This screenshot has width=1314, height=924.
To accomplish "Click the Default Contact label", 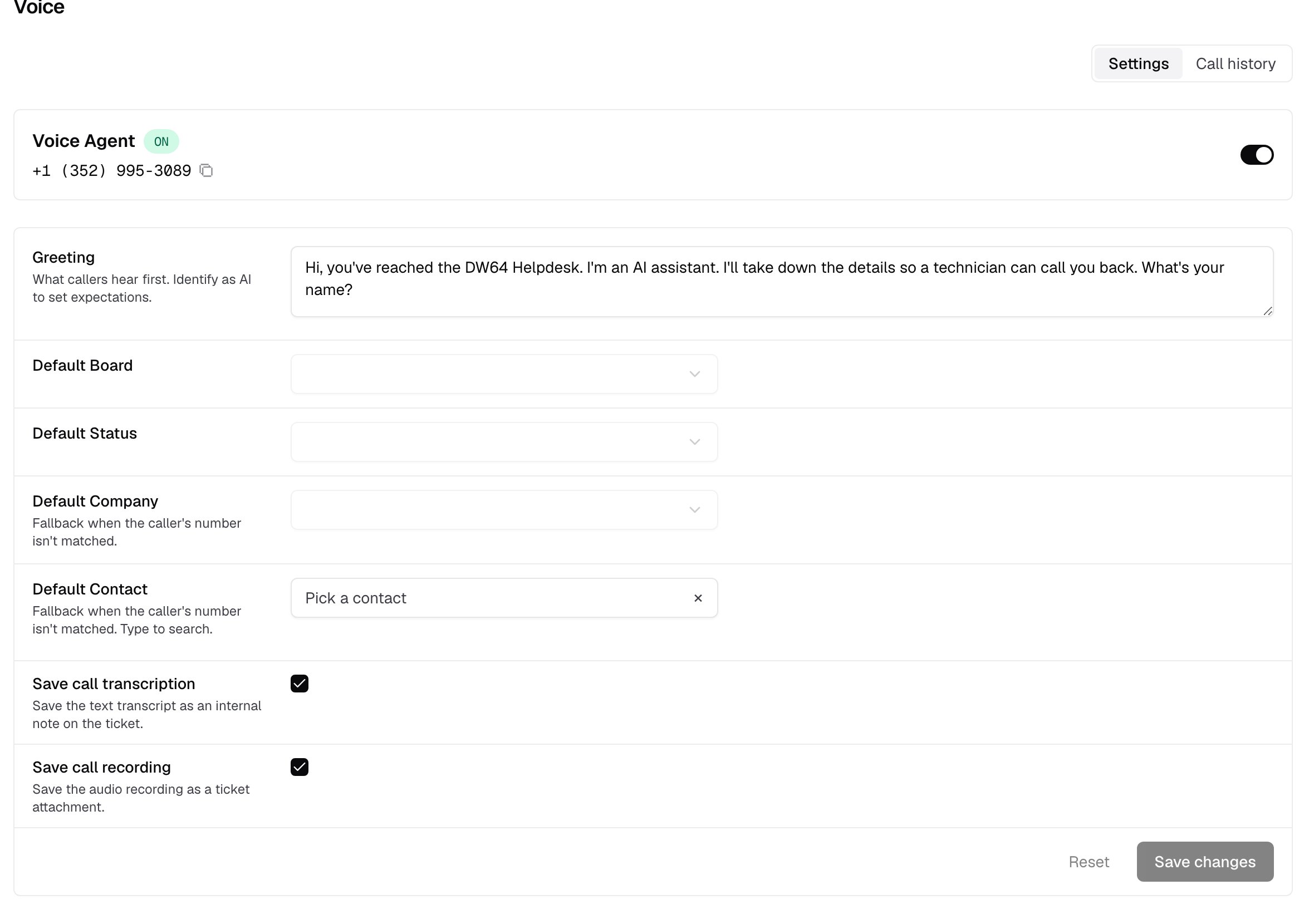I will [90, 589].
